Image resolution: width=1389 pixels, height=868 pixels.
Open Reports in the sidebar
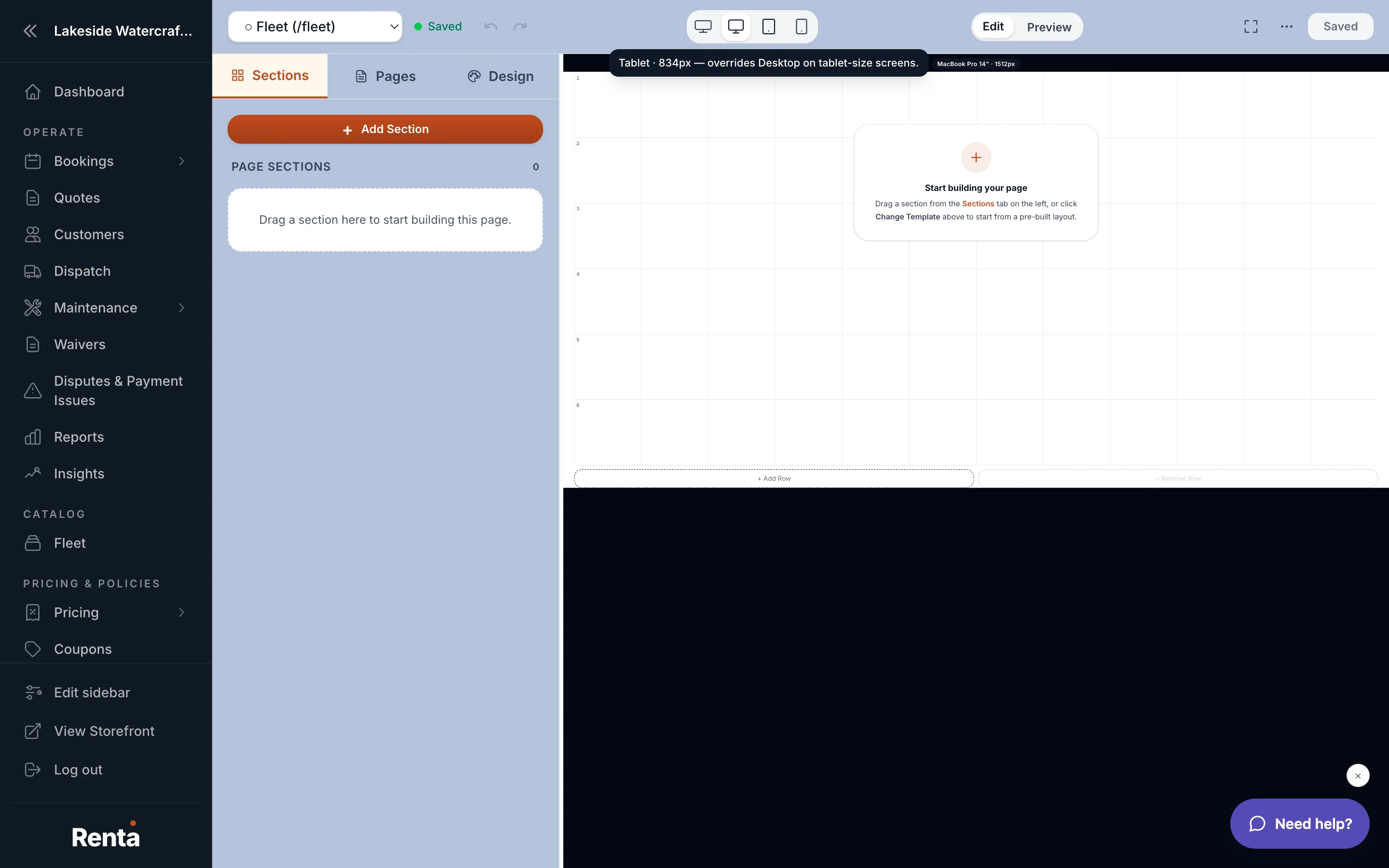click(x=79, y=437)
